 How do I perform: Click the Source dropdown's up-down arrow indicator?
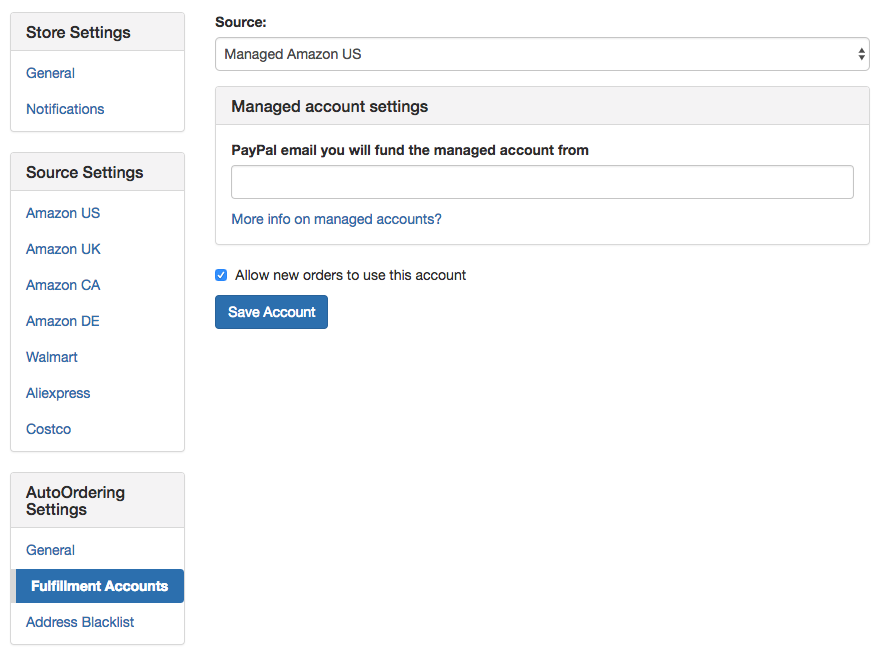[x=861, y=54]
